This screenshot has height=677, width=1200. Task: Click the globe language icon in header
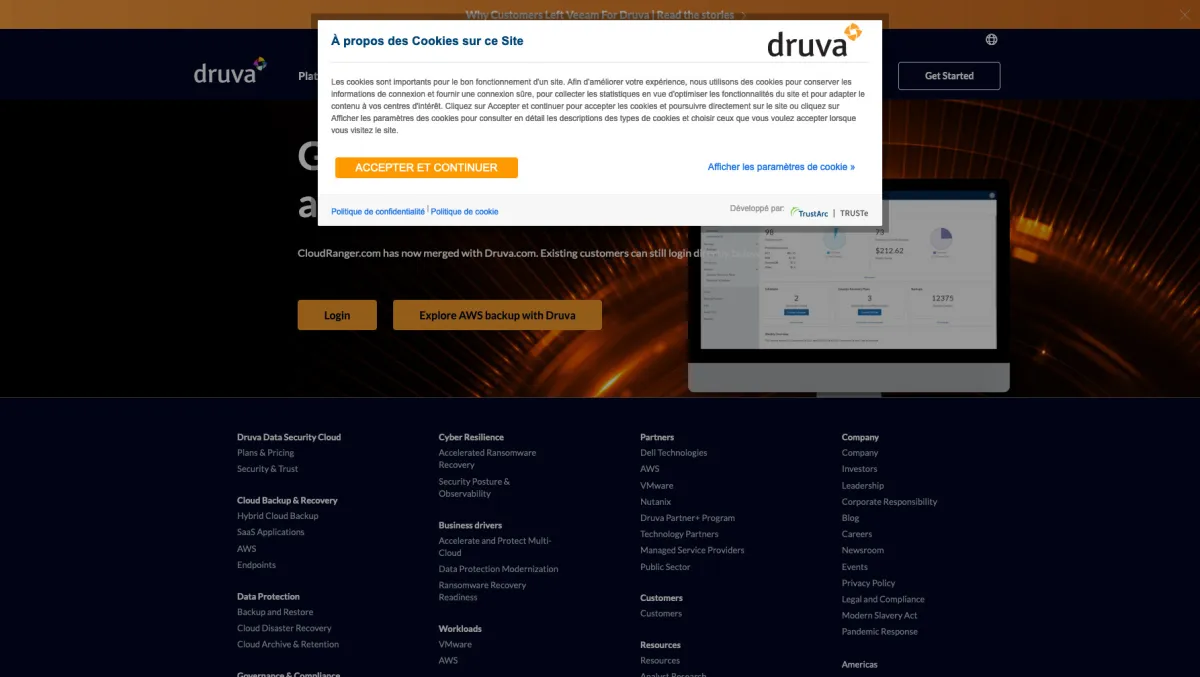click(991, 40)
